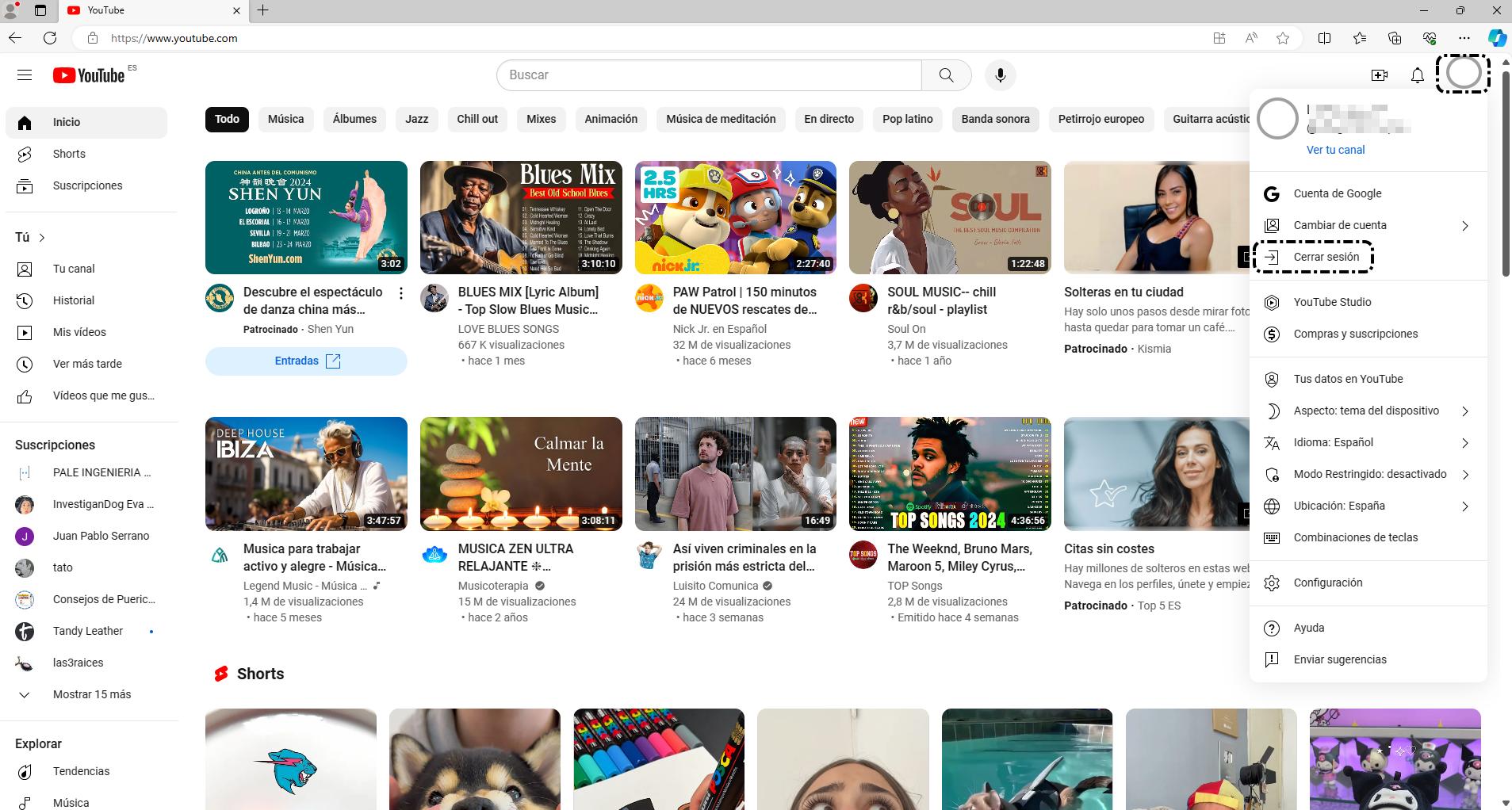1512x810 pixels.
Task: Select the Jazz filter chip
Action: click(x=416, y=119)
